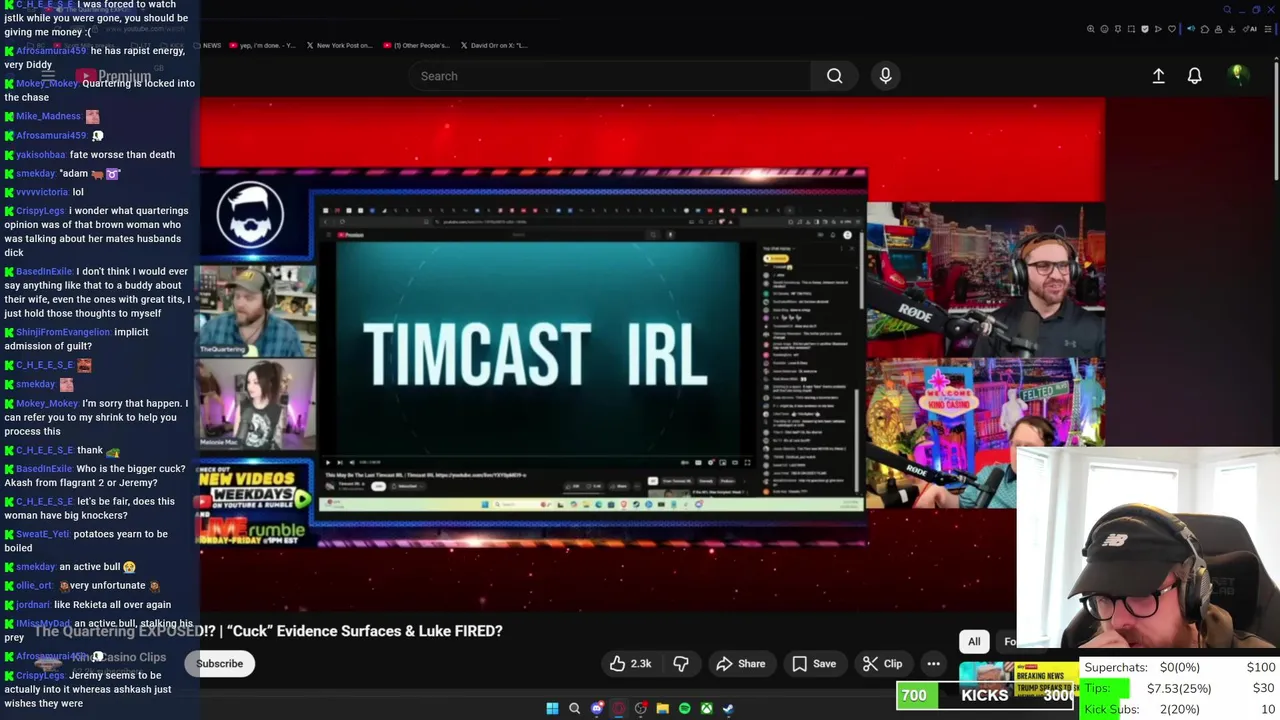Click the BREAKING NEWS recommended video thumbnail
Viewport: 1280px width, 720px height.
(1018, 682)
